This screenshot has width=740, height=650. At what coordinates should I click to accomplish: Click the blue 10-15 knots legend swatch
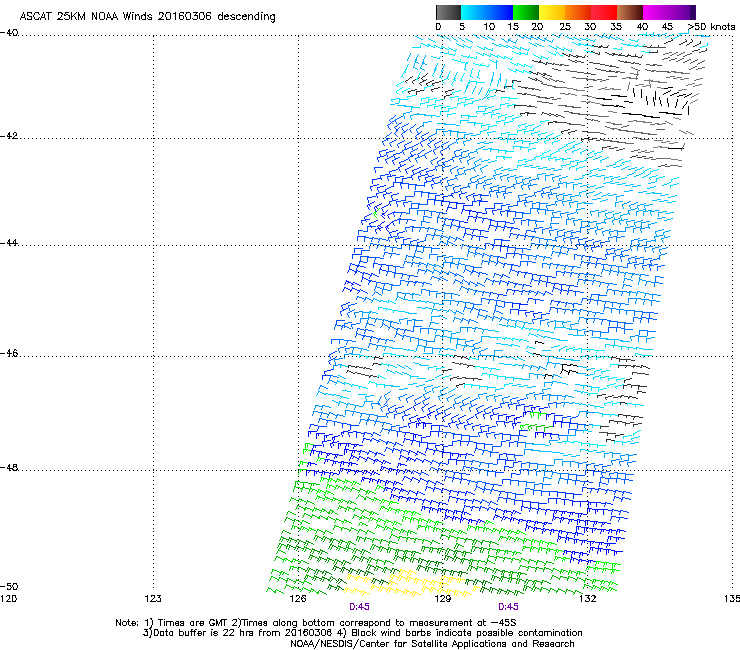click(x=500, y=12)
